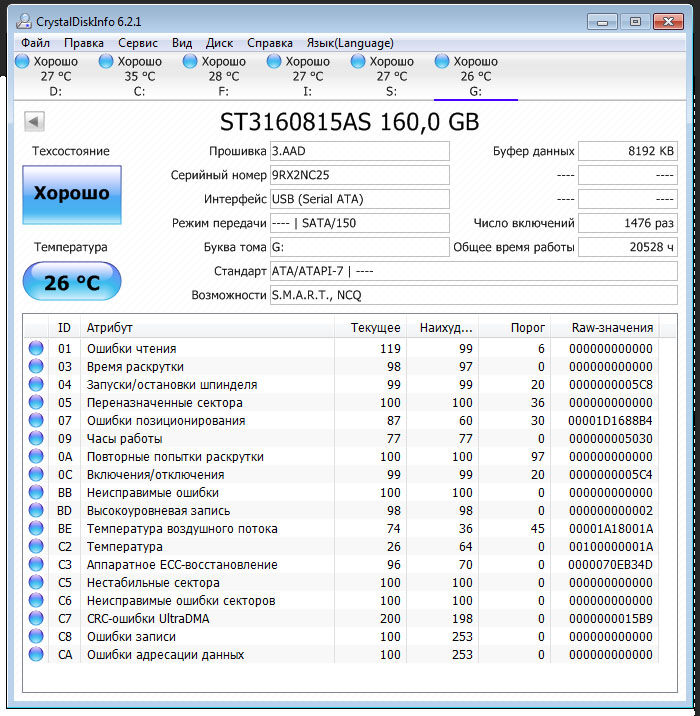This screenshot has height=716, width=700.
Task: Click power-on count field 1476 раз
Action: [x=628, y=223]
